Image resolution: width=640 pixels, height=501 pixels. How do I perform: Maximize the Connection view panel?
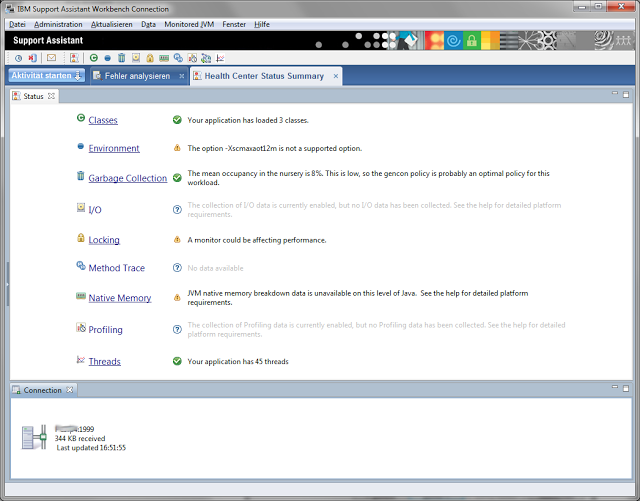pos(626,388)
